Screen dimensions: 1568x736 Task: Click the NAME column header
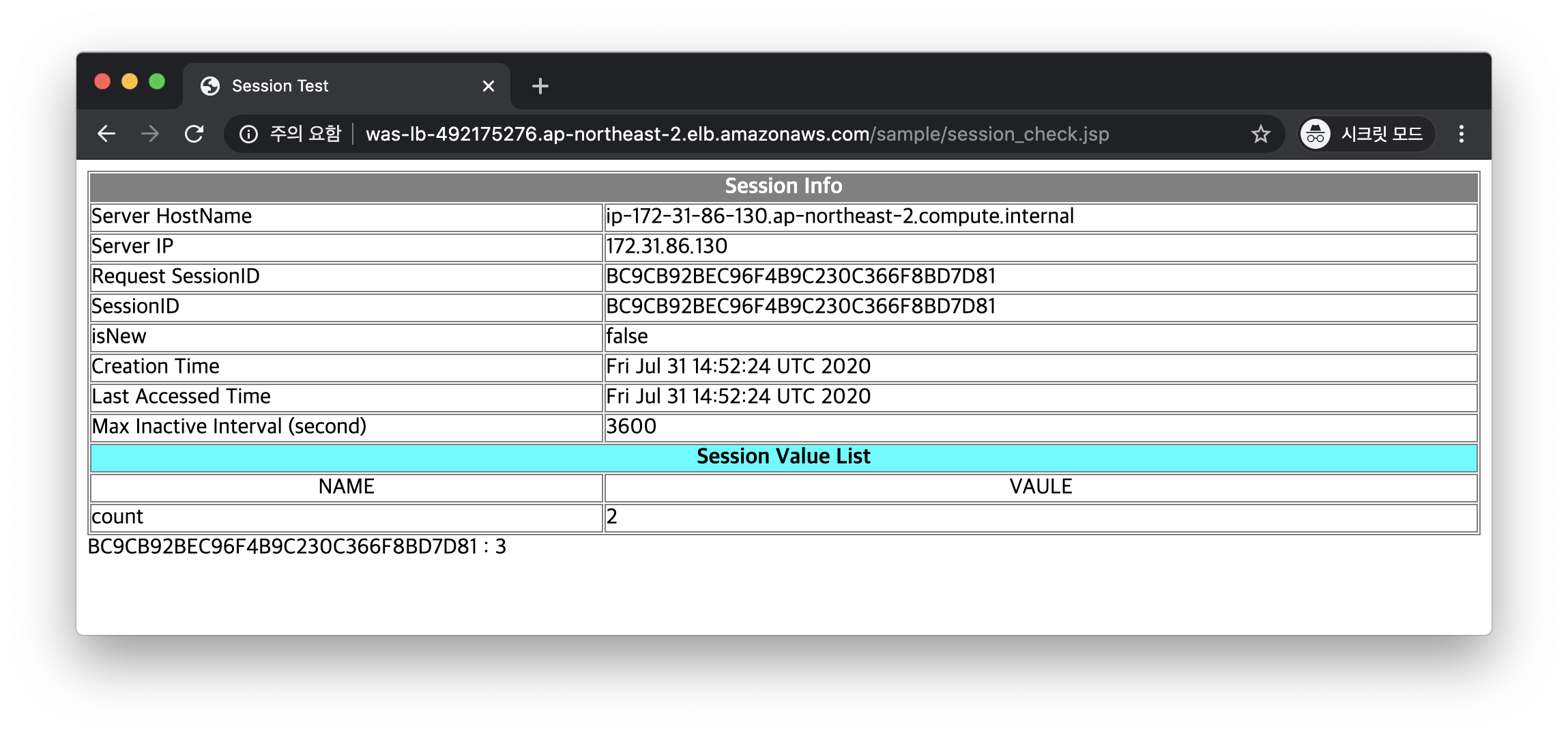pos(346,487)
